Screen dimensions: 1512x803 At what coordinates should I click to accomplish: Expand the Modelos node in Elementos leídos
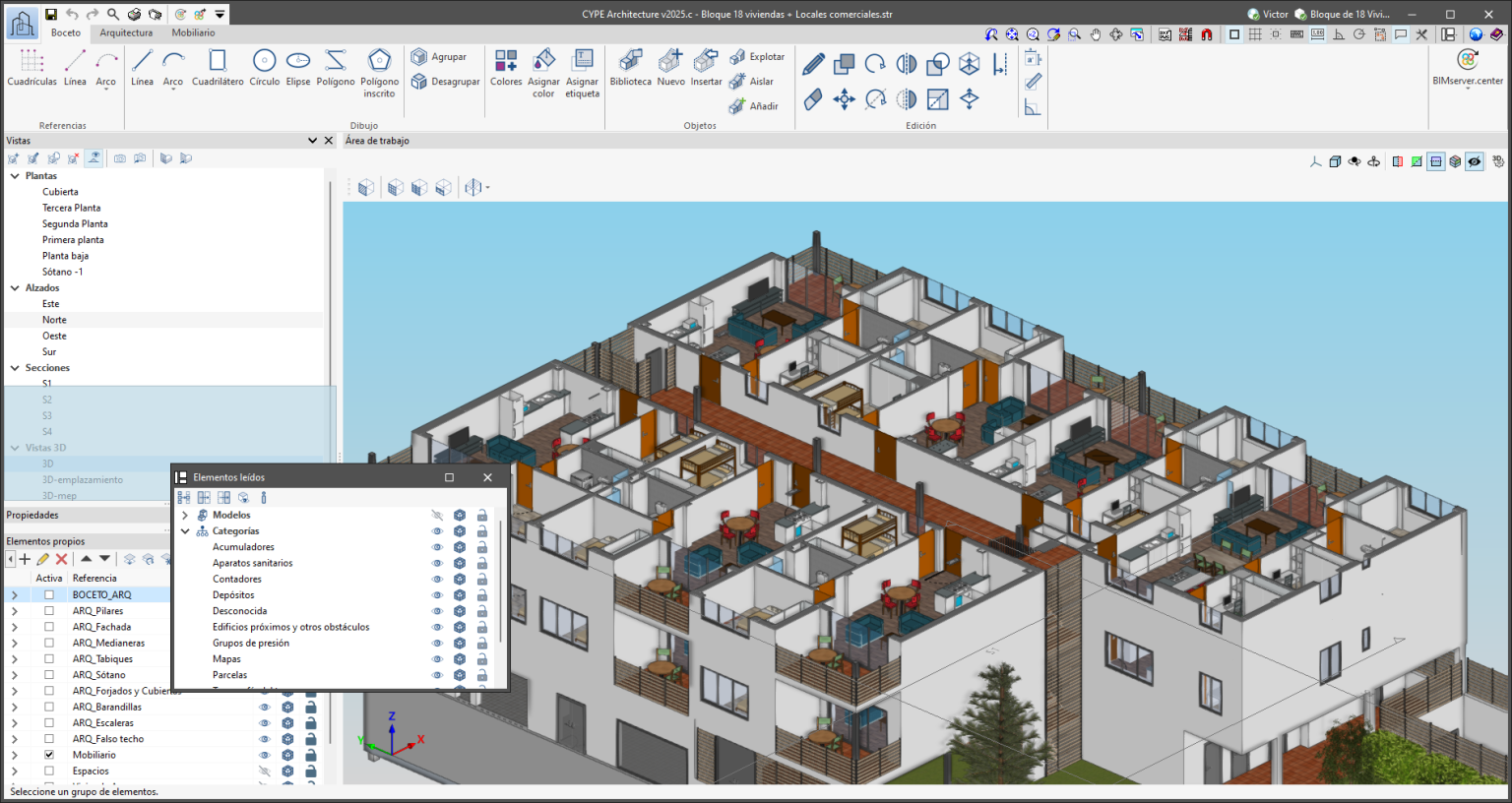point(184,516)
